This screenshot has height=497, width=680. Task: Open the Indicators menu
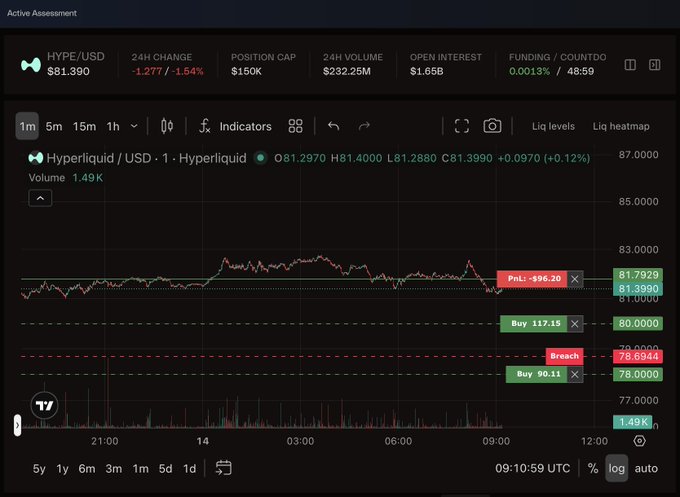[235, 126]
